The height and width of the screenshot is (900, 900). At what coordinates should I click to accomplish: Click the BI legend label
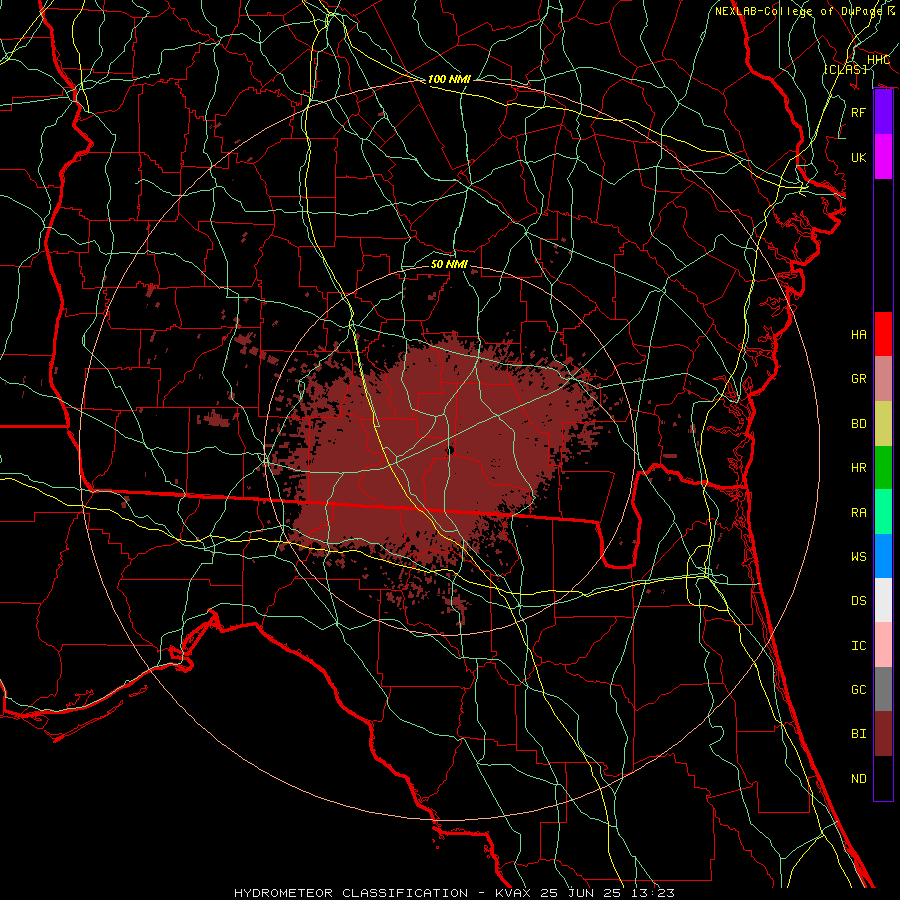point(859,734)
